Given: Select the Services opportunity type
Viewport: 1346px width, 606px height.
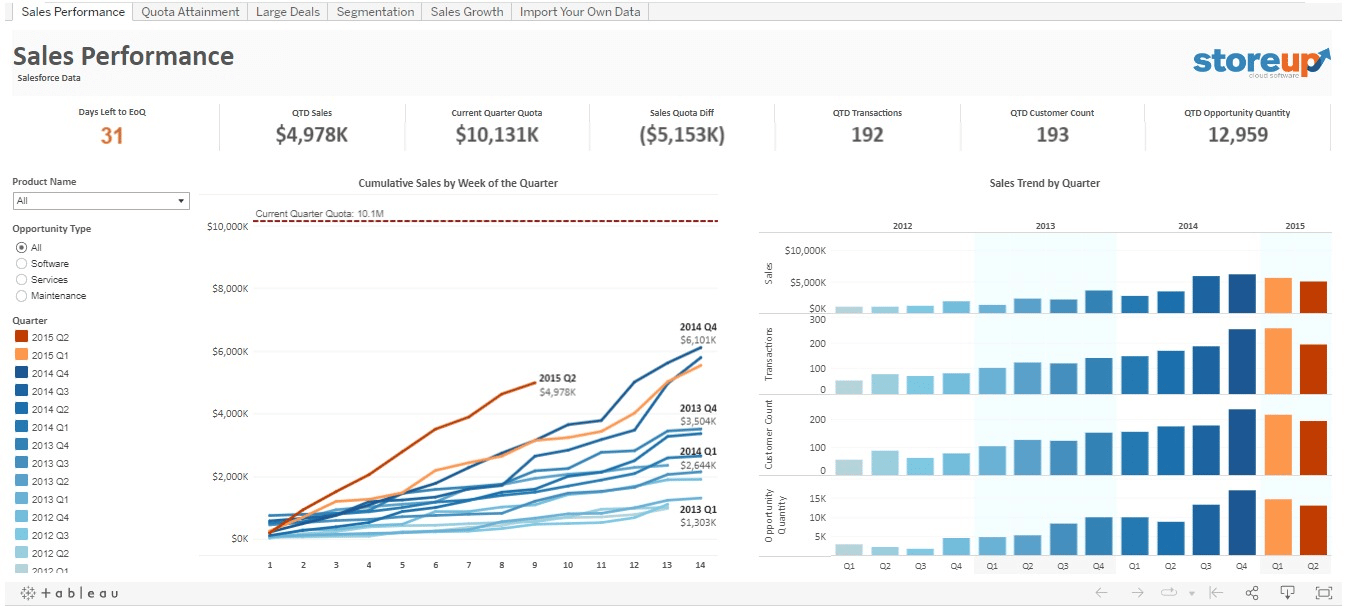Looking at the screenshot, I should point(22,280).
